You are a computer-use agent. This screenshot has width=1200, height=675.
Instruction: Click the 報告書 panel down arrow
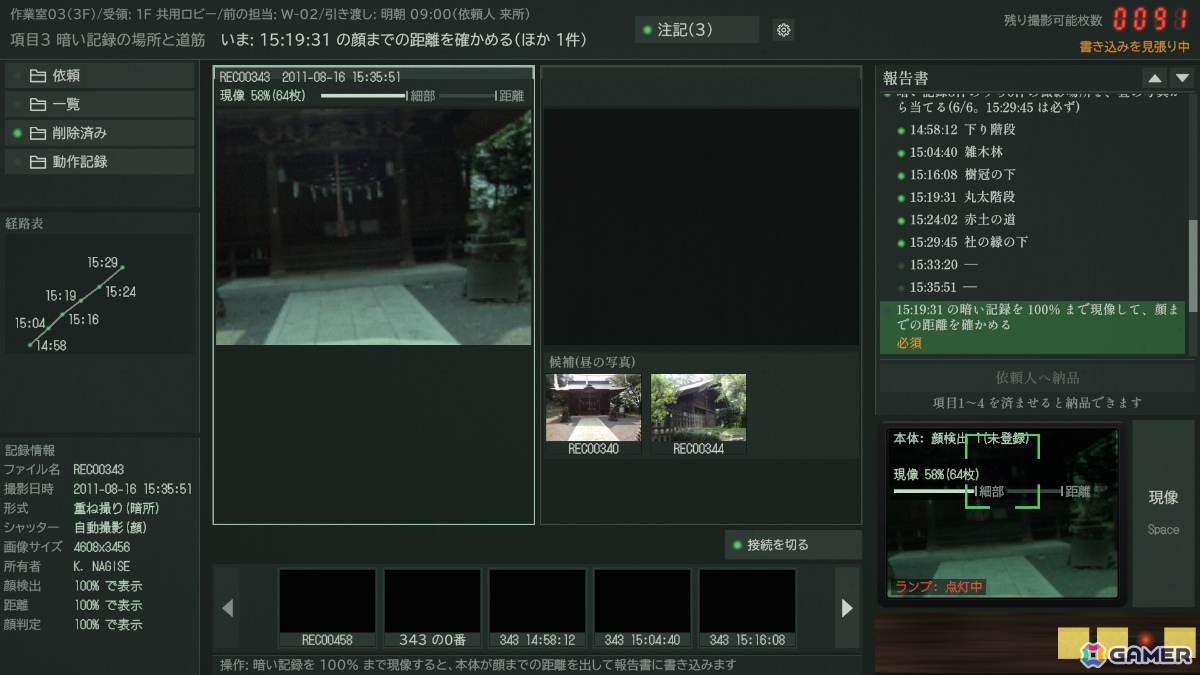(x=1182, y=78)
